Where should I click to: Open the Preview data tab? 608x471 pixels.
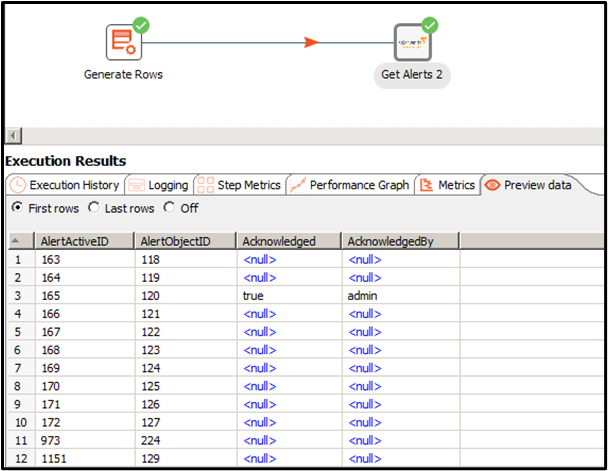(528, 185)
